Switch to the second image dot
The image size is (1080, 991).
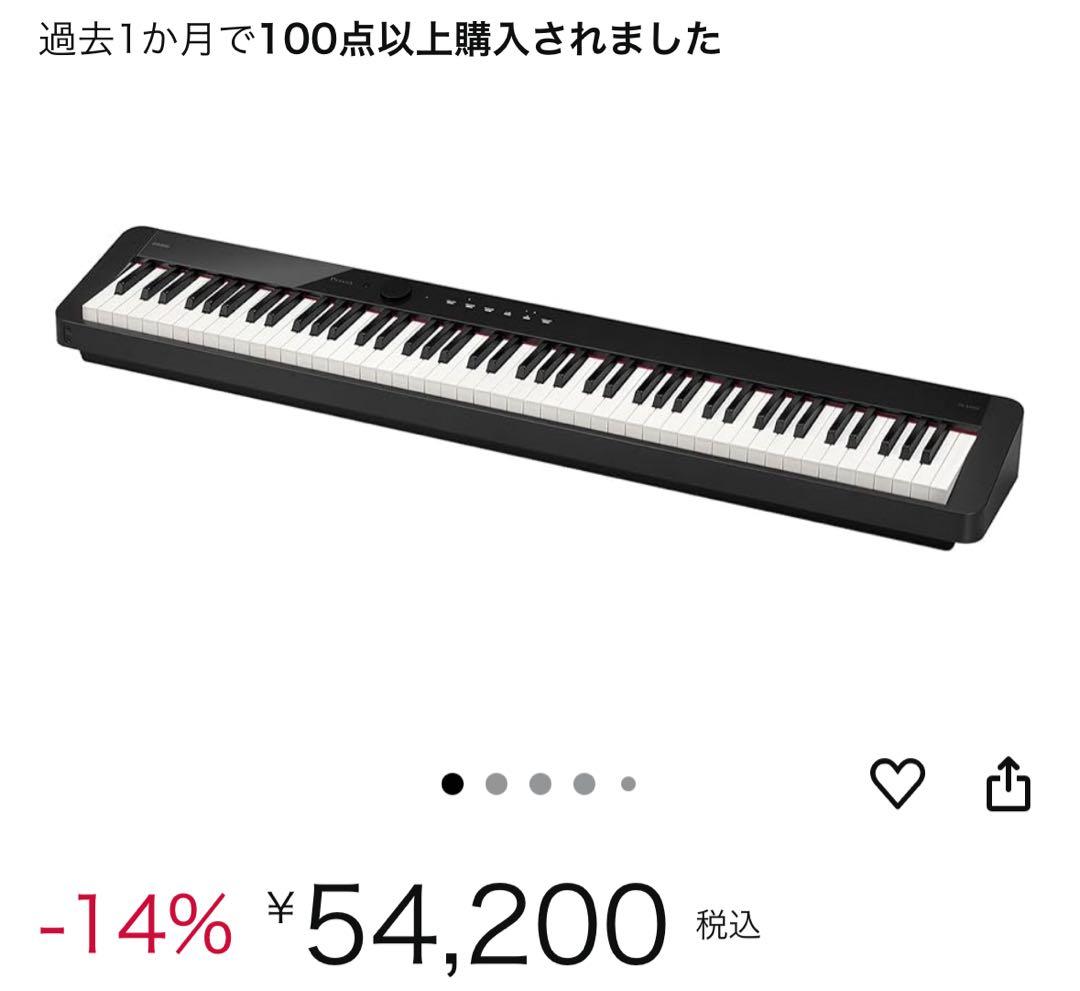497,784
